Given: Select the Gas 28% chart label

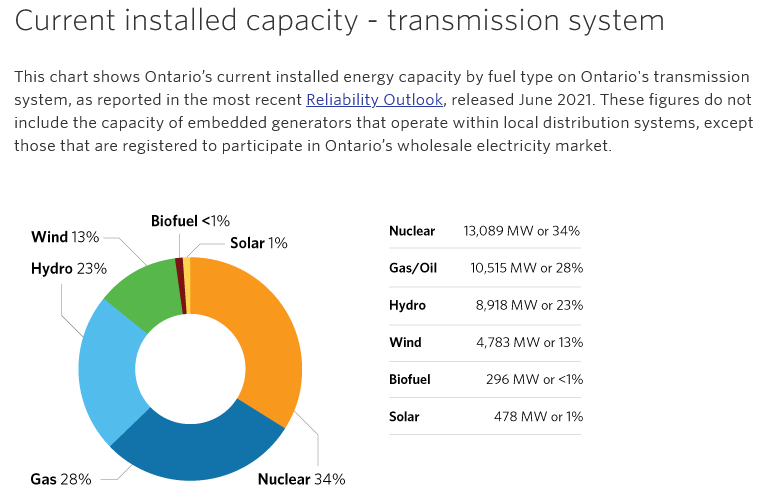Looking at the screenshot, I should coord(61,479).
